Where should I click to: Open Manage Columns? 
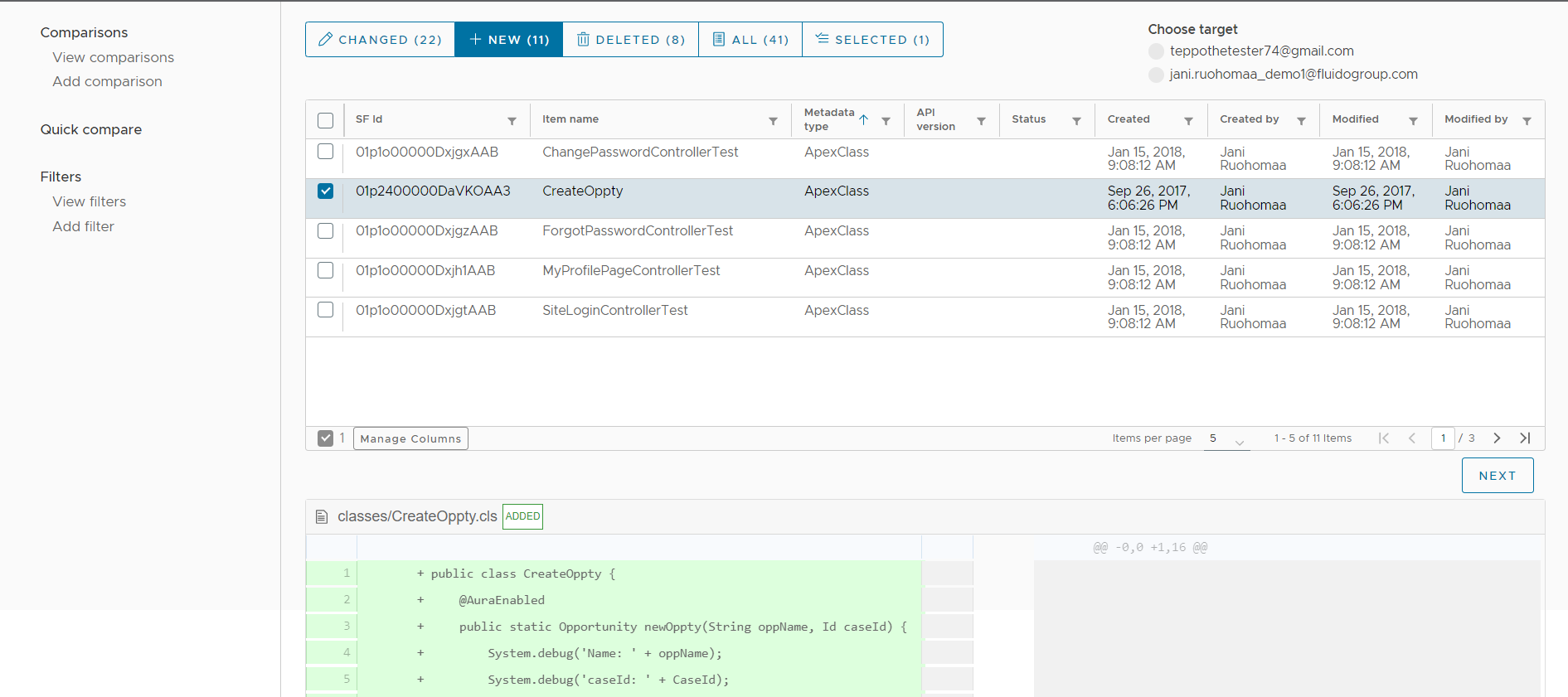pyautogui.click(x=410, y=438)
